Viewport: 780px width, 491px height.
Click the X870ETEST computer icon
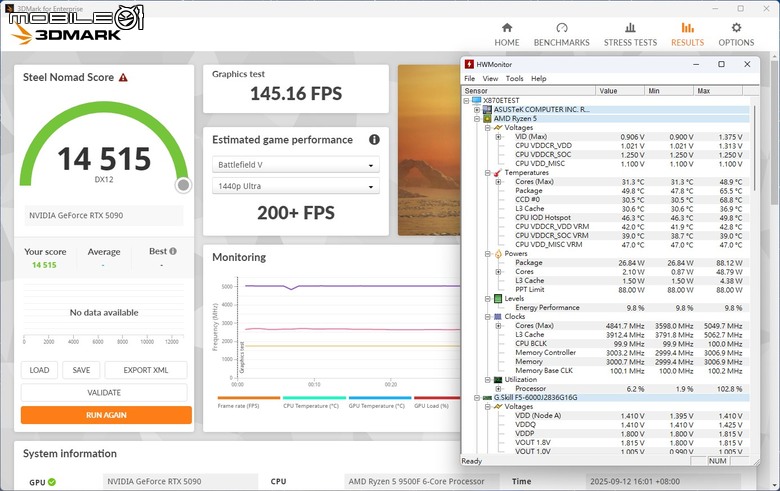pyautogui.click(x=477, y=100)
